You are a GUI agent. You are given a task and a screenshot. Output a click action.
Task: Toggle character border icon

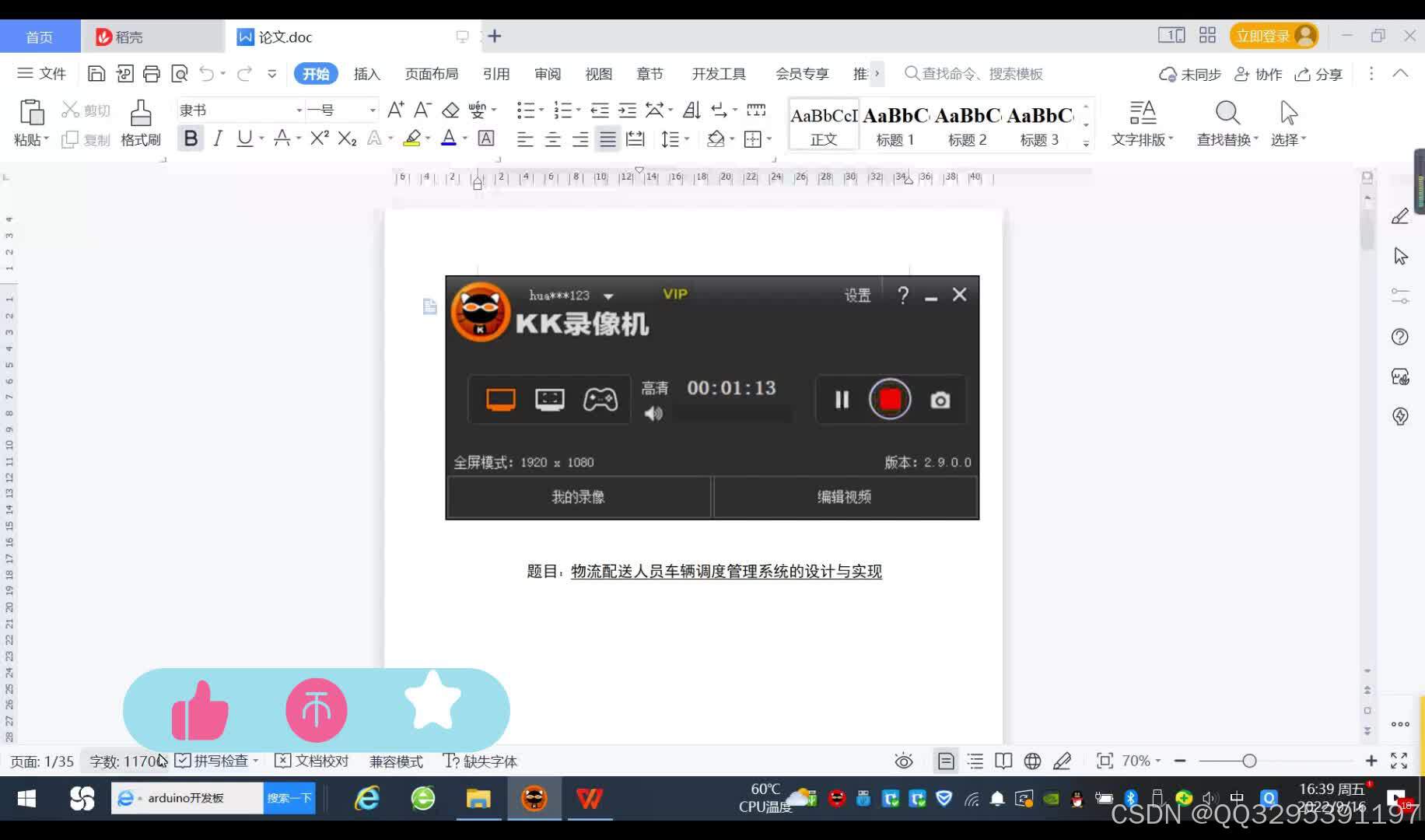pyautogui.click(x=486, y=138)
